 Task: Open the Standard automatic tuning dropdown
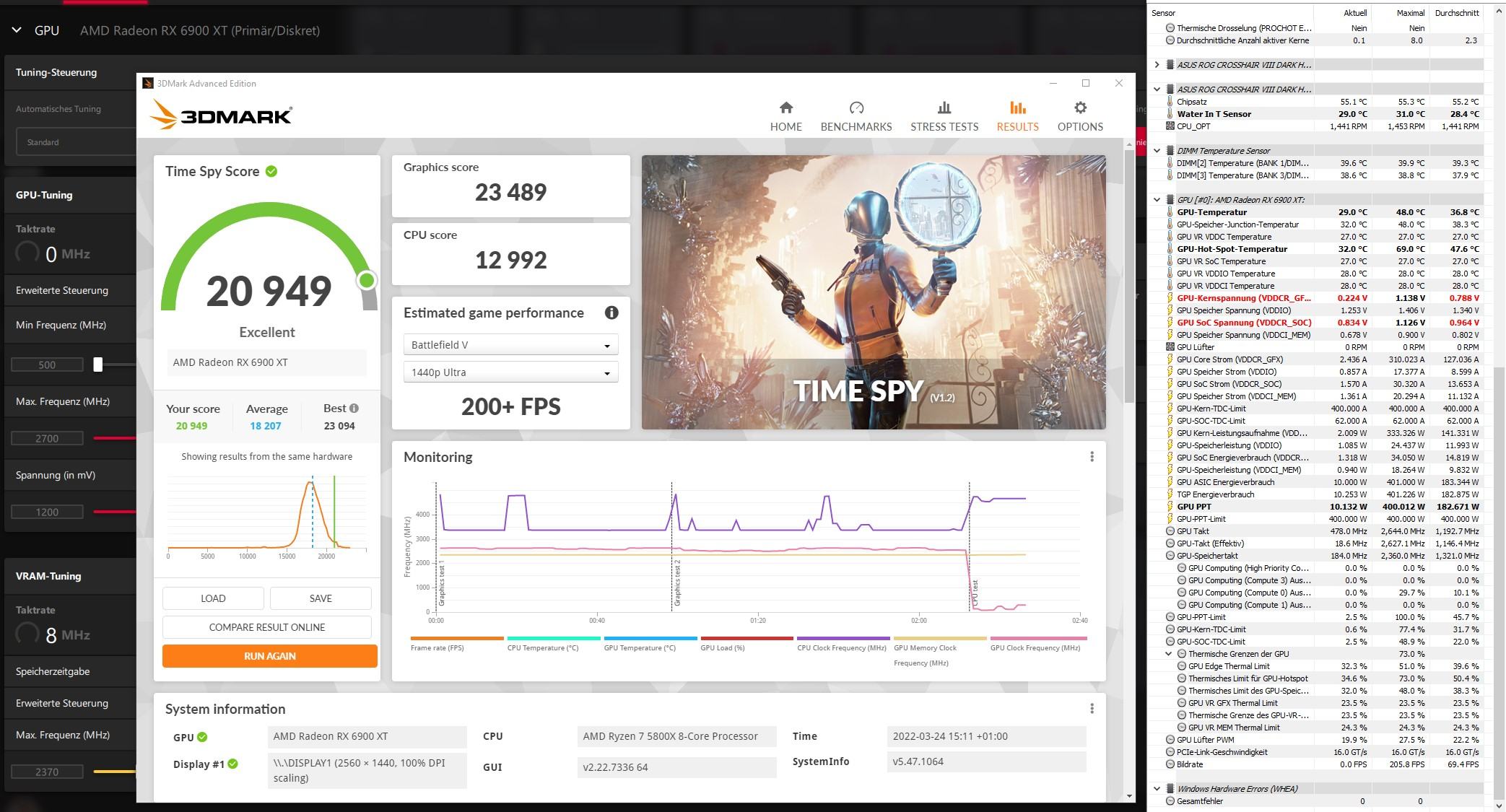tap(76, 142)
